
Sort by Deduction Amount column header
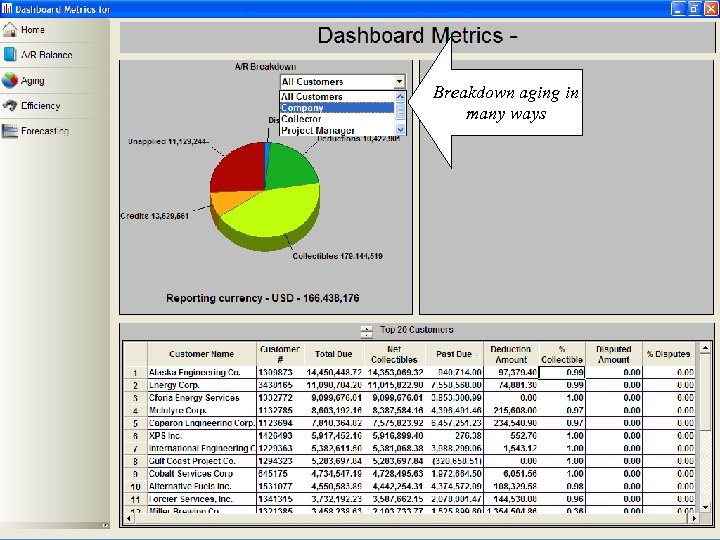pos(511,354)
